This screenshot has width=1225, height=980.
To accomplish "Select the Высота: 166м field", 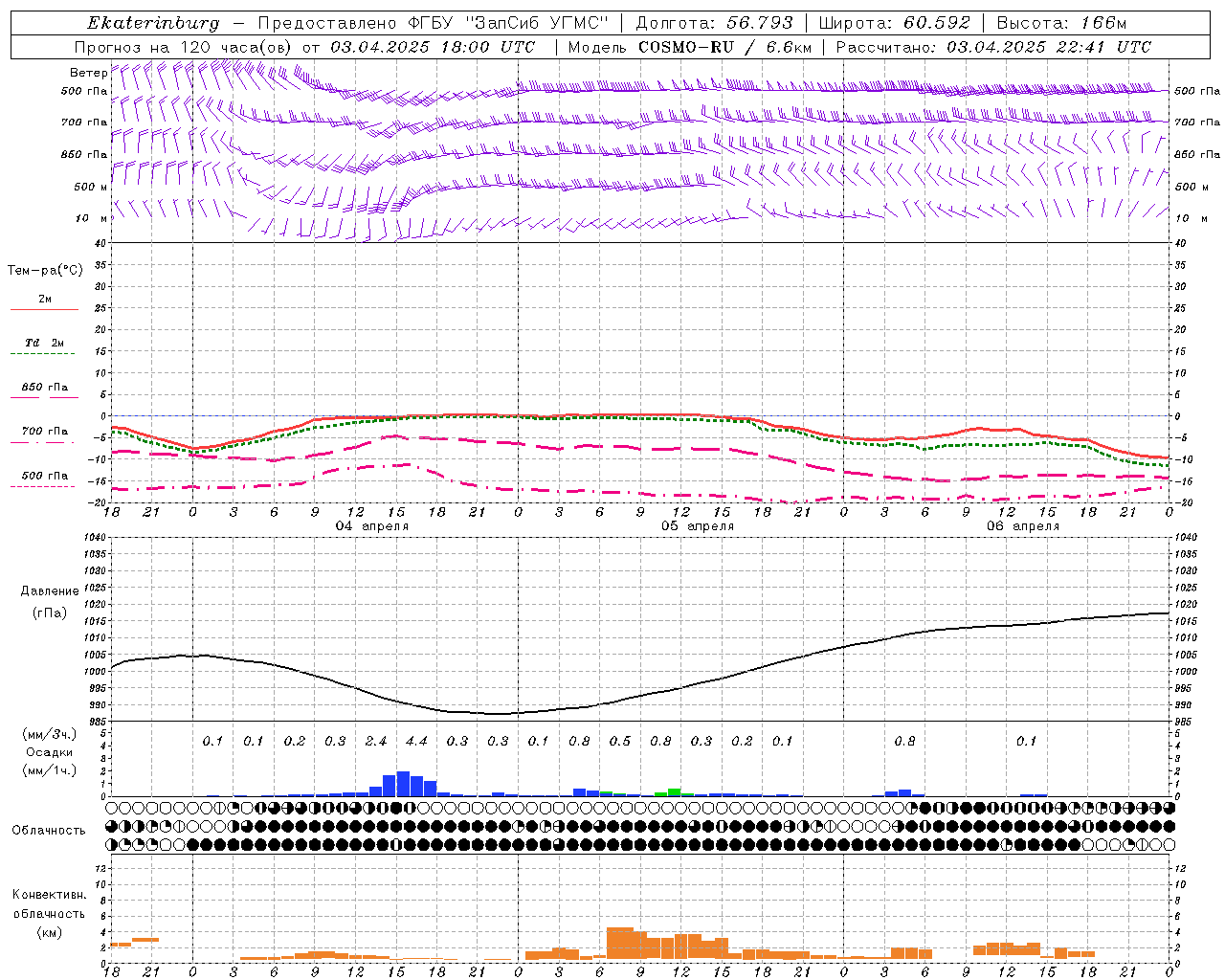I will coord(1061,23).
